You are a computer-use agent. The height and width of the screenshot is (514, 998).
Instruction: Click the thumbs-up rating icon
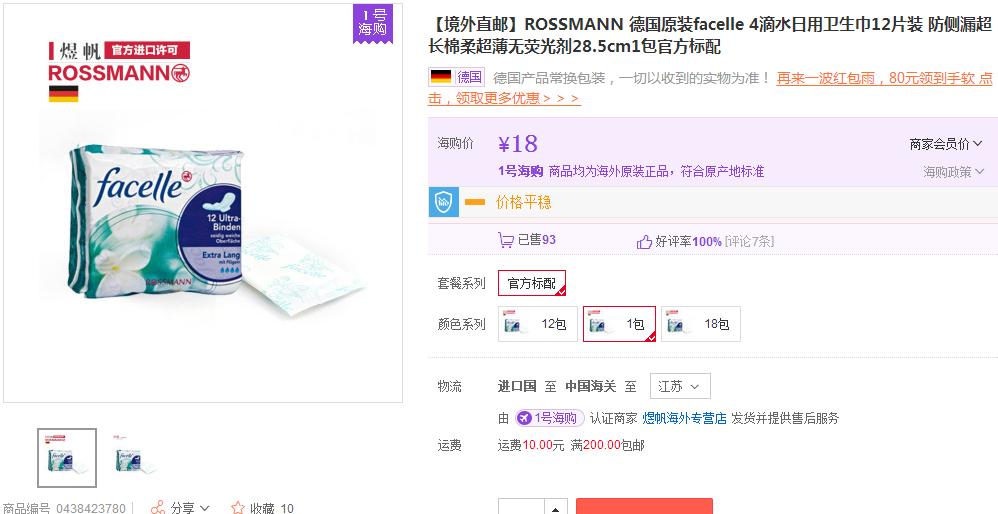[x=644, y=241]
